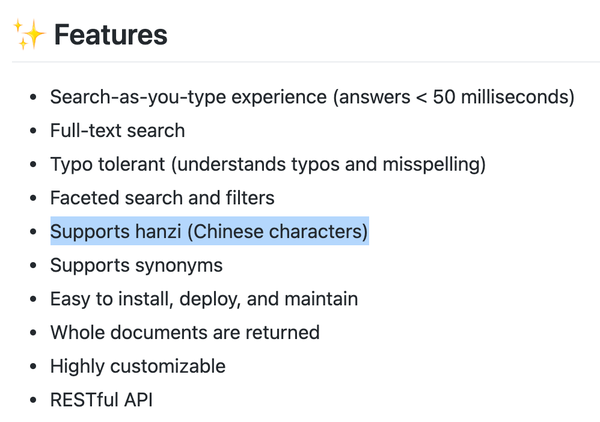Click the word 'synonyms'
600x422 pixels.
pos(179,266)
